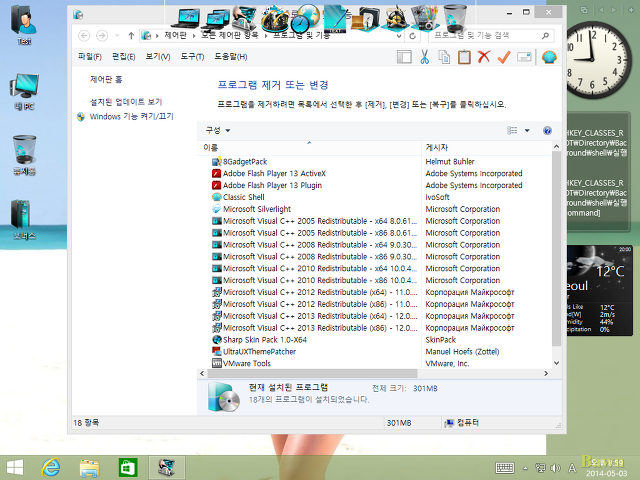640x480 pixels.
Task: Open Windows 기능 켜기/끄기 link
Action: pos(131,117)
